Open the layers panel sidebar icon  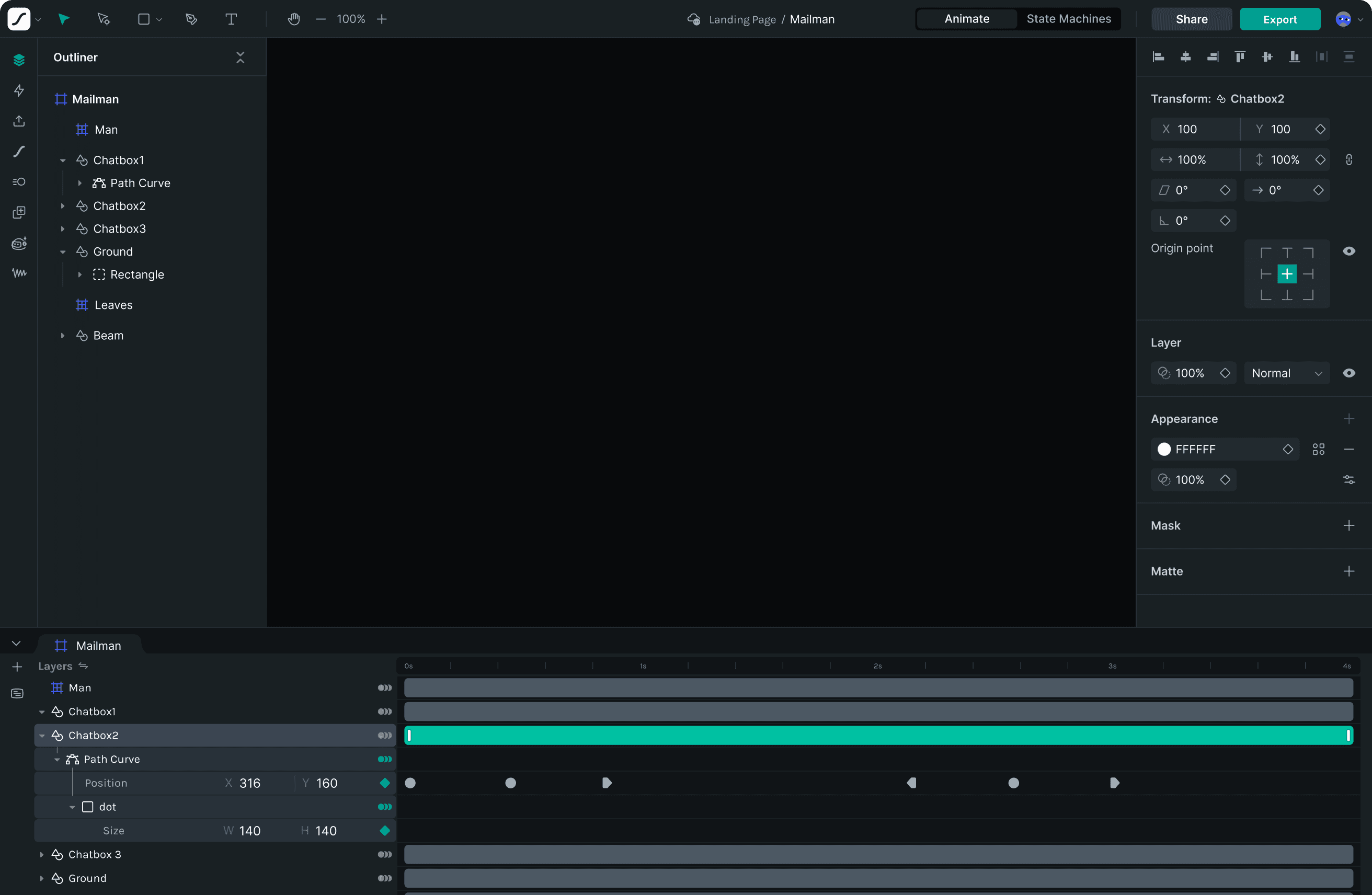click(x=19, y=60)
